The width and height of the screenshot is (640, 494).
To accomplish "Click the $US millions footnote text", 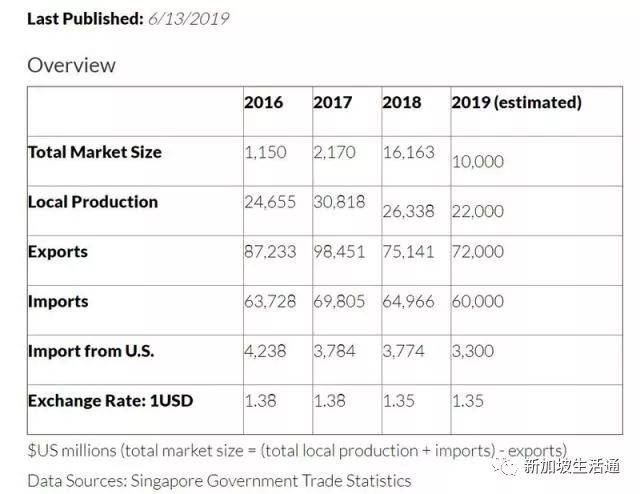I will [x=297, y=451].
